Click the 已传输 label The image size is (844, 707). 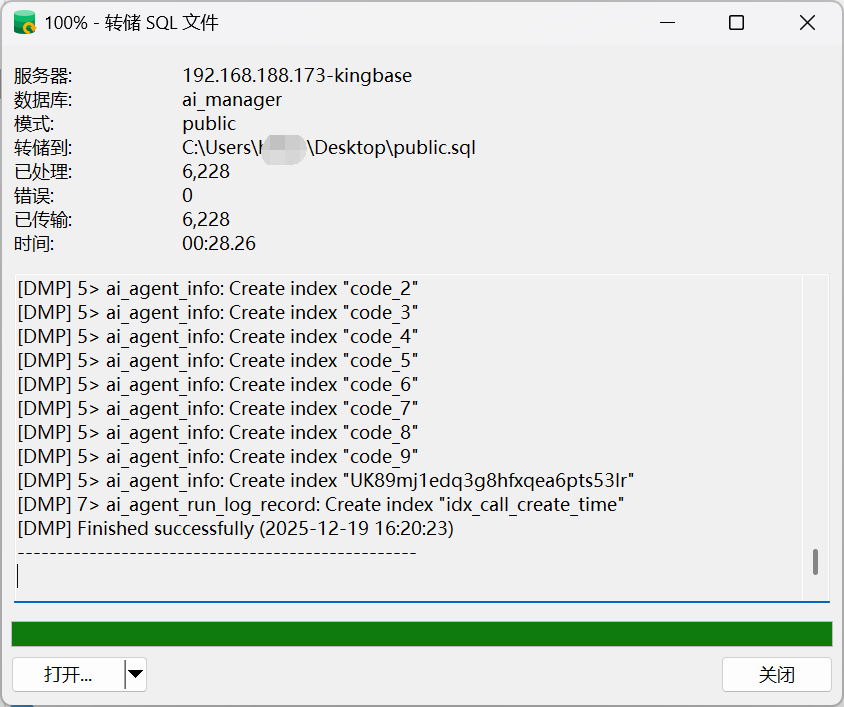(43, 219)
